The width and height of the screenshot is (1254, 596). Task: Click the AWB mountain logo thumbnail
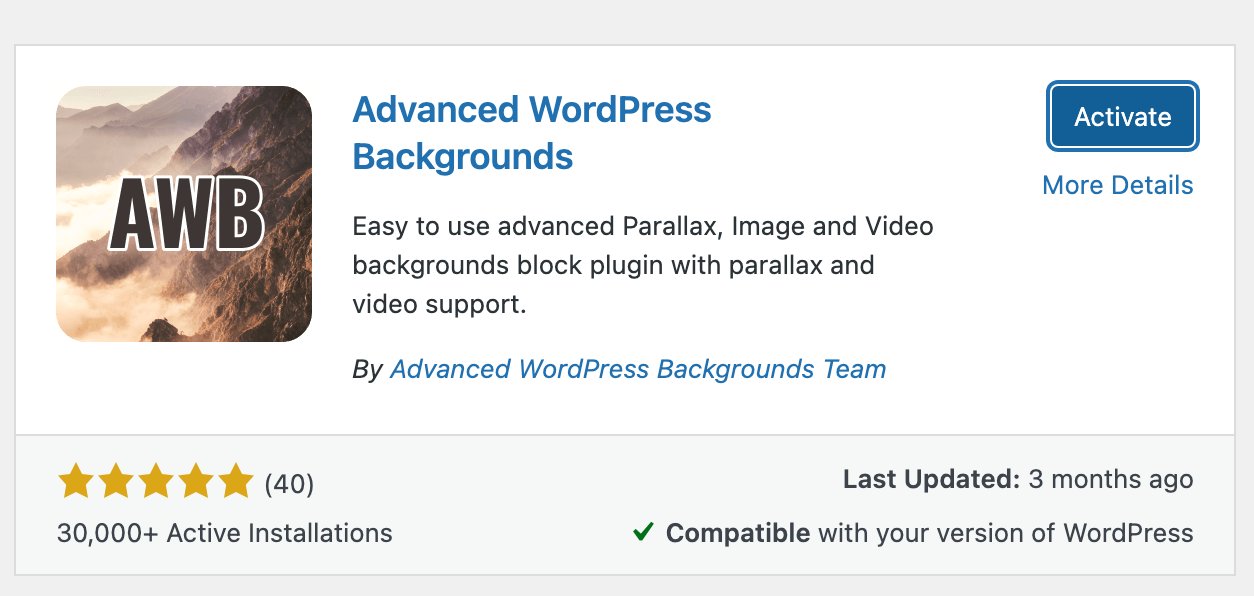184,214
